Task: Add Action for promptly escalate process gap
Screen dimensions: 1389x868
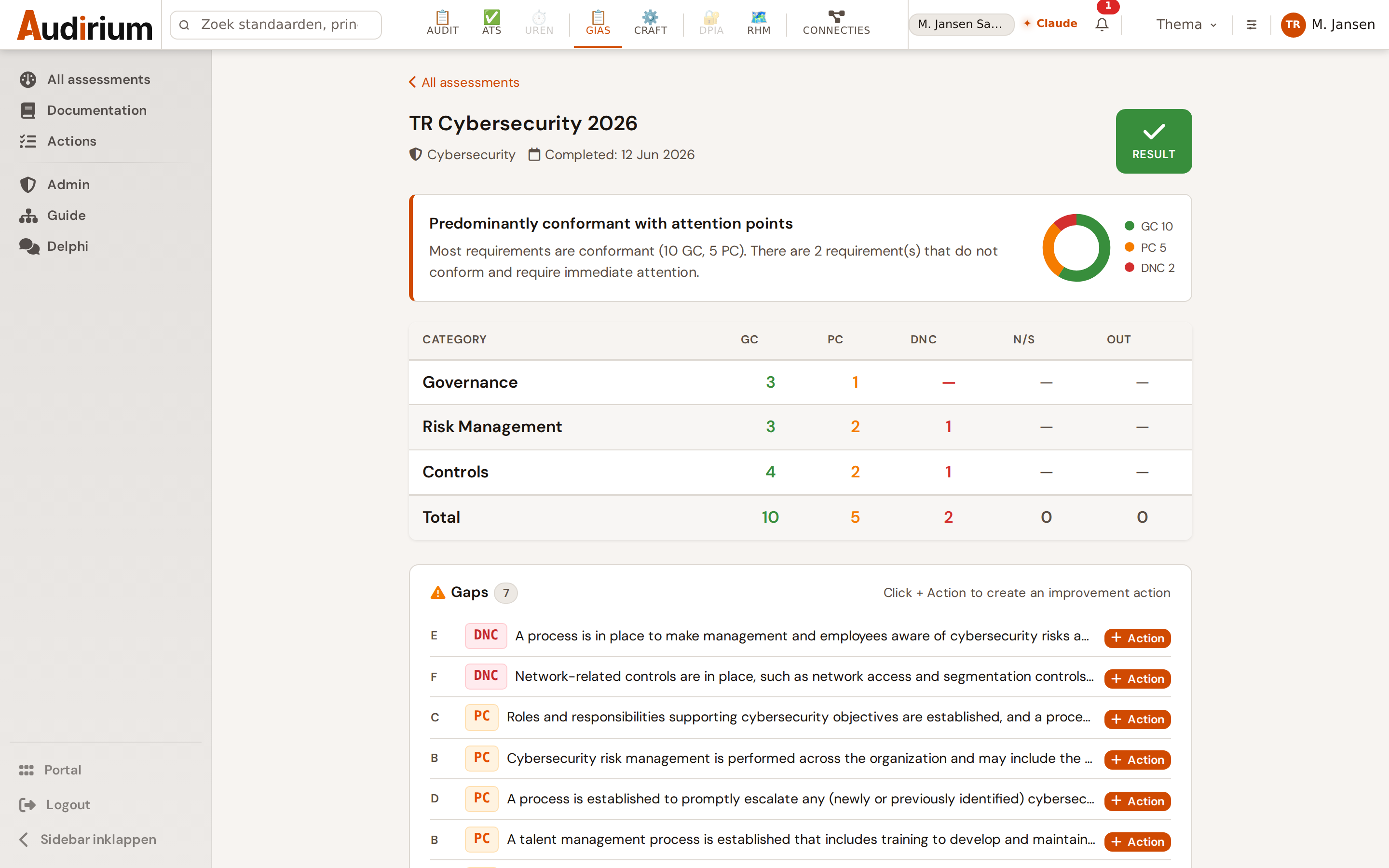Action: (x=1137, y=801)
